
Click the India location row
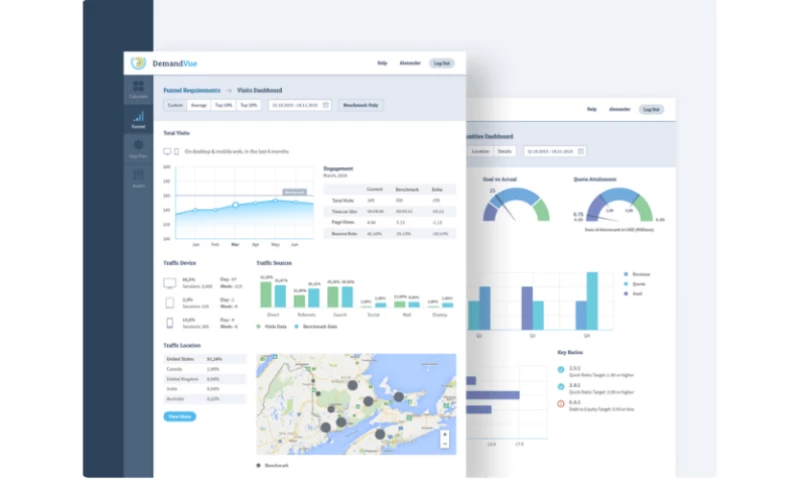click(205, 389)
